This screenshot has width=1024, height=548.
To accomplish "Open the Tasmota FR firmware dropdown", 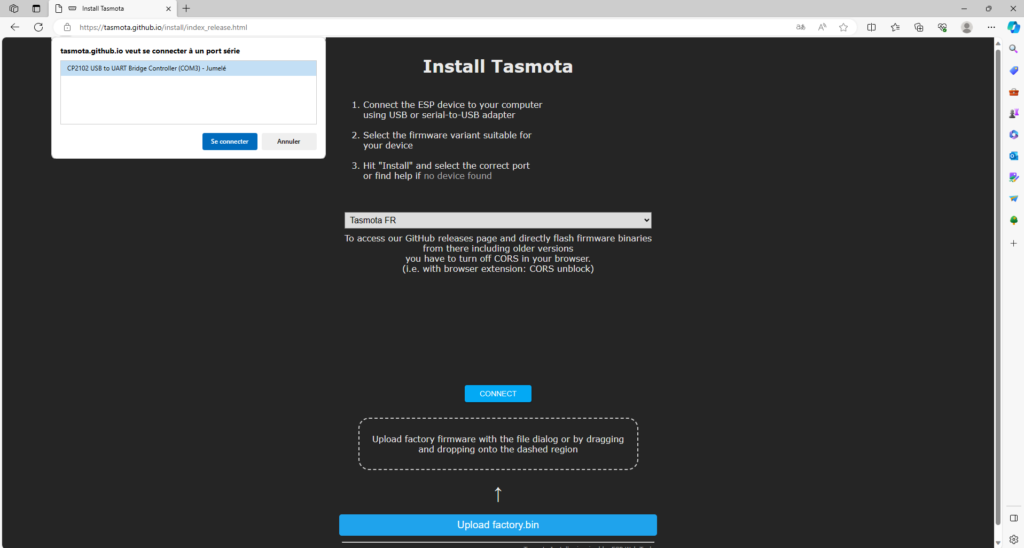I will tap(498, 220).
